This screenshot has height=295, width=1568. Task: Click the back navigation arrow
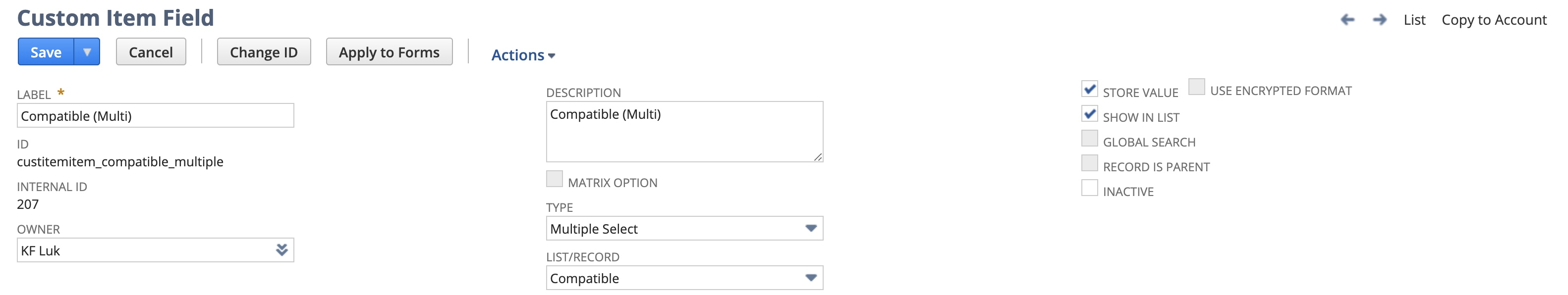coord(1348,19)
